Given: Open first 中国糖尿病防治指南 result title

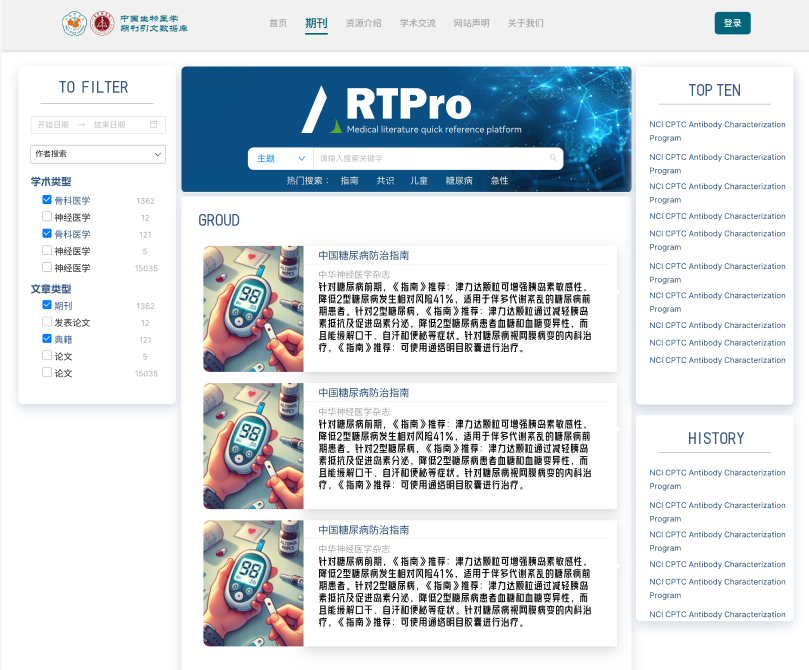Looking at the screenshot, I should (363, 255).
